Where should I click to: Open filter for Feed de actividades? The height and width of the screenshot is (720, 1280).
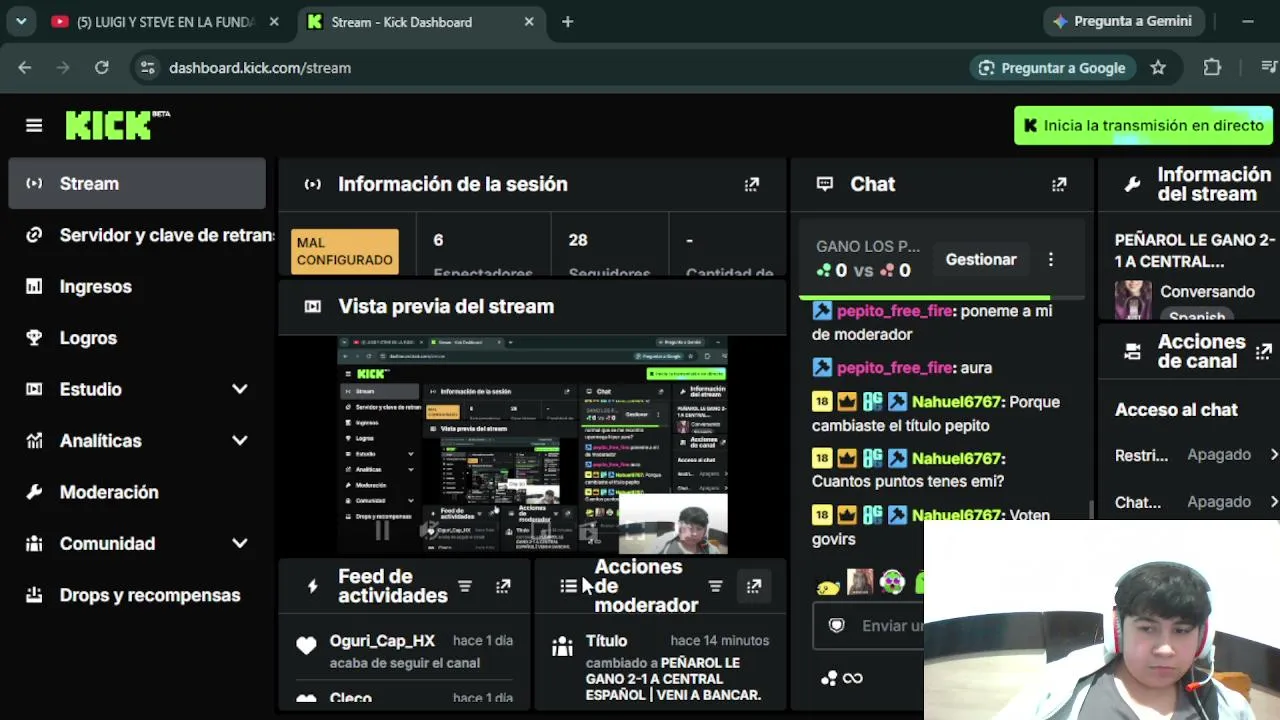tap(465, 586)
